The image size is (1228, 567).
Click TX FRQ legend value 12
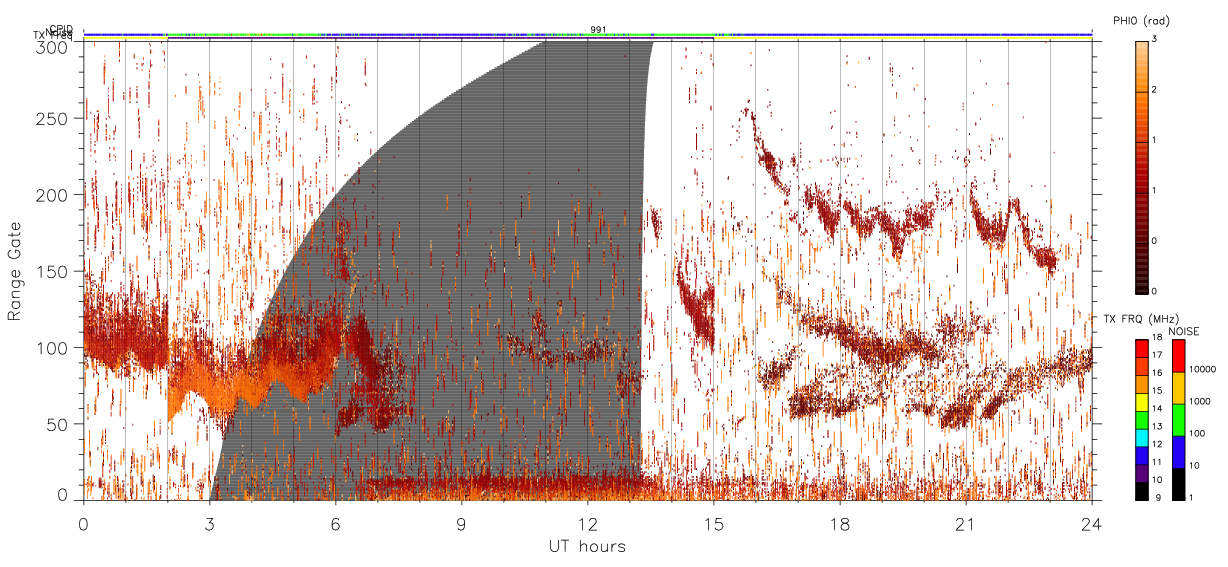tap(1158, 444)
